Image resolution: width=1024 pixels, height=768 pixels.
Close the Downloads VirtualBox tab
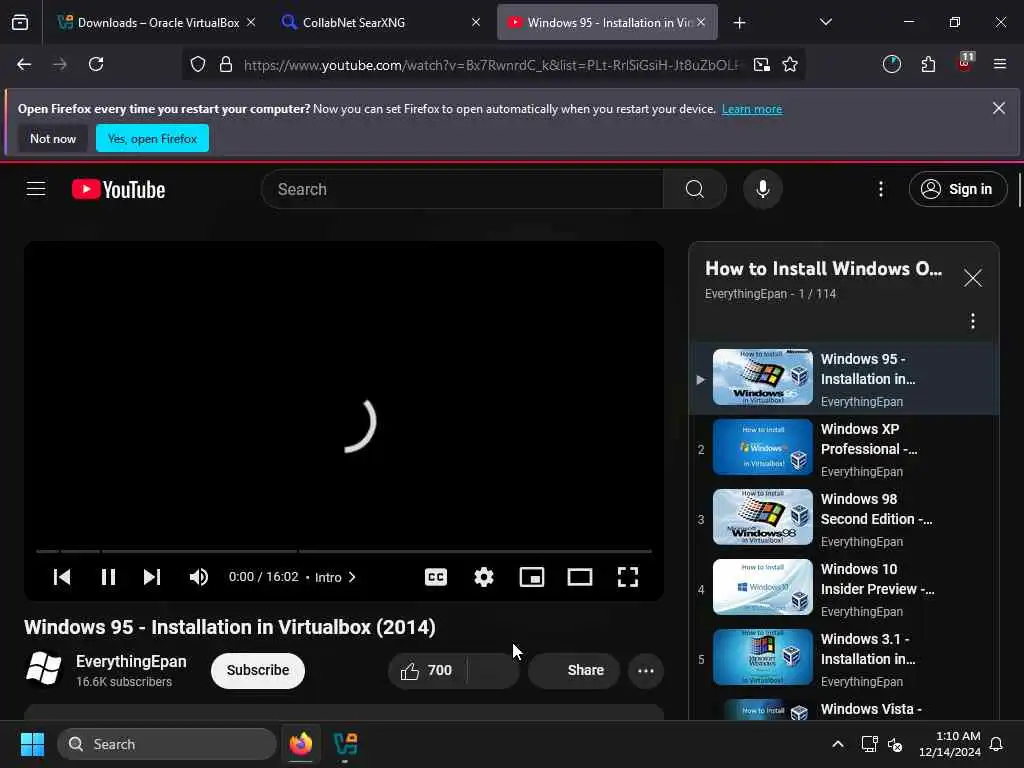251,22
